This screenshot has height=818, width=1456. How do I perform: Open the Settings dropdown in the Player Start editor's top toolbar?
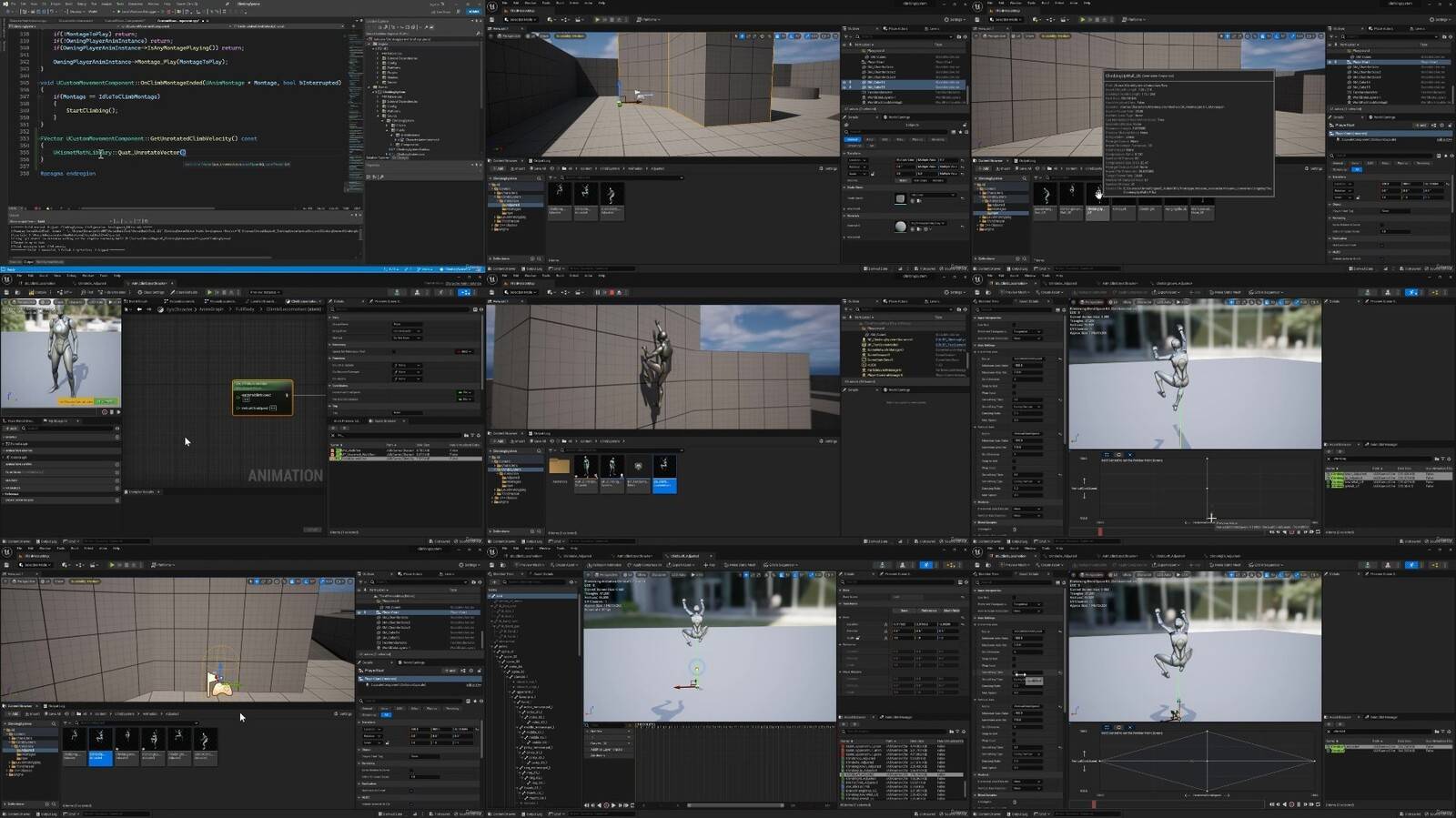[469, 565]
